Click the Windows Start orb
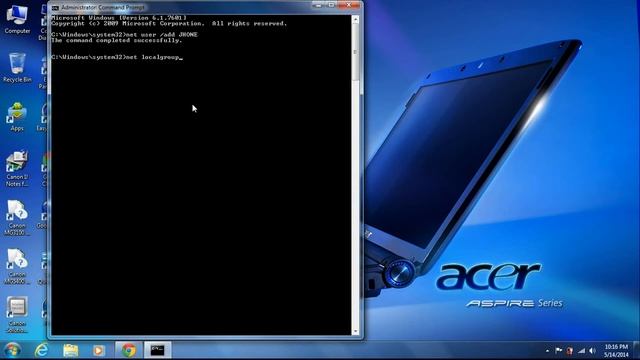The image size is (640, 360). pyautogui.click(x=12, y=350)
